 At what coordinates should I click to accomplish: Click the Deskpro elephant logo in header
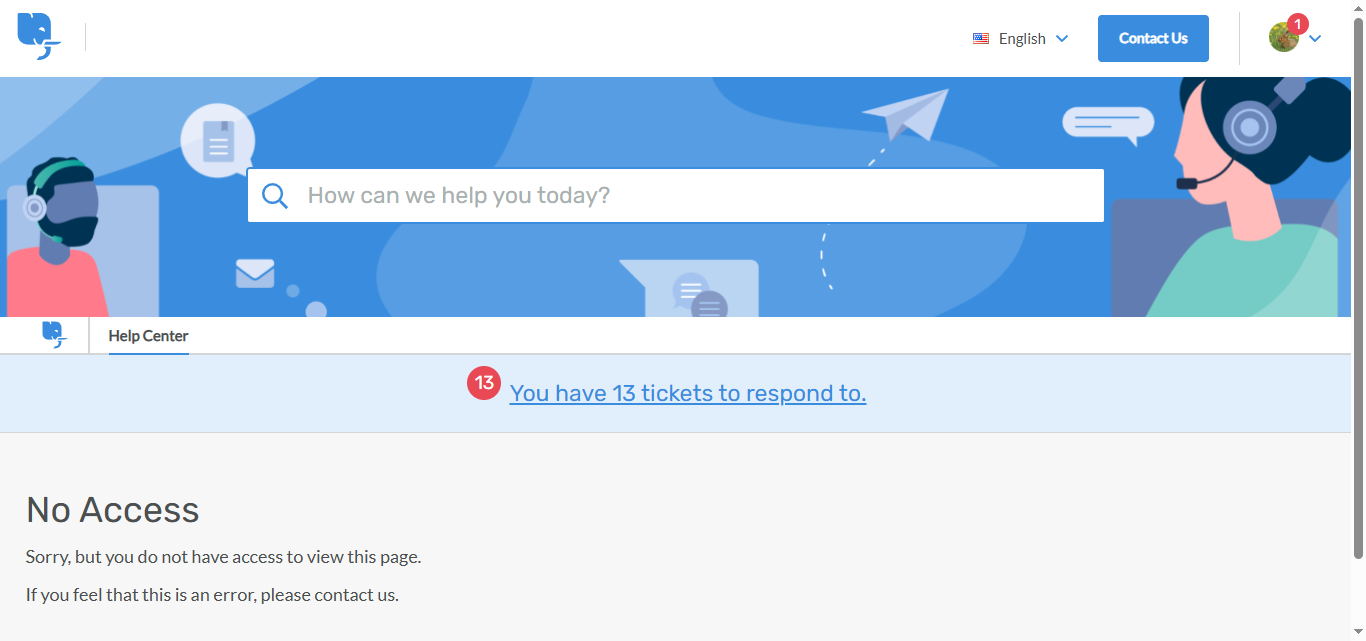pos(38,37)
